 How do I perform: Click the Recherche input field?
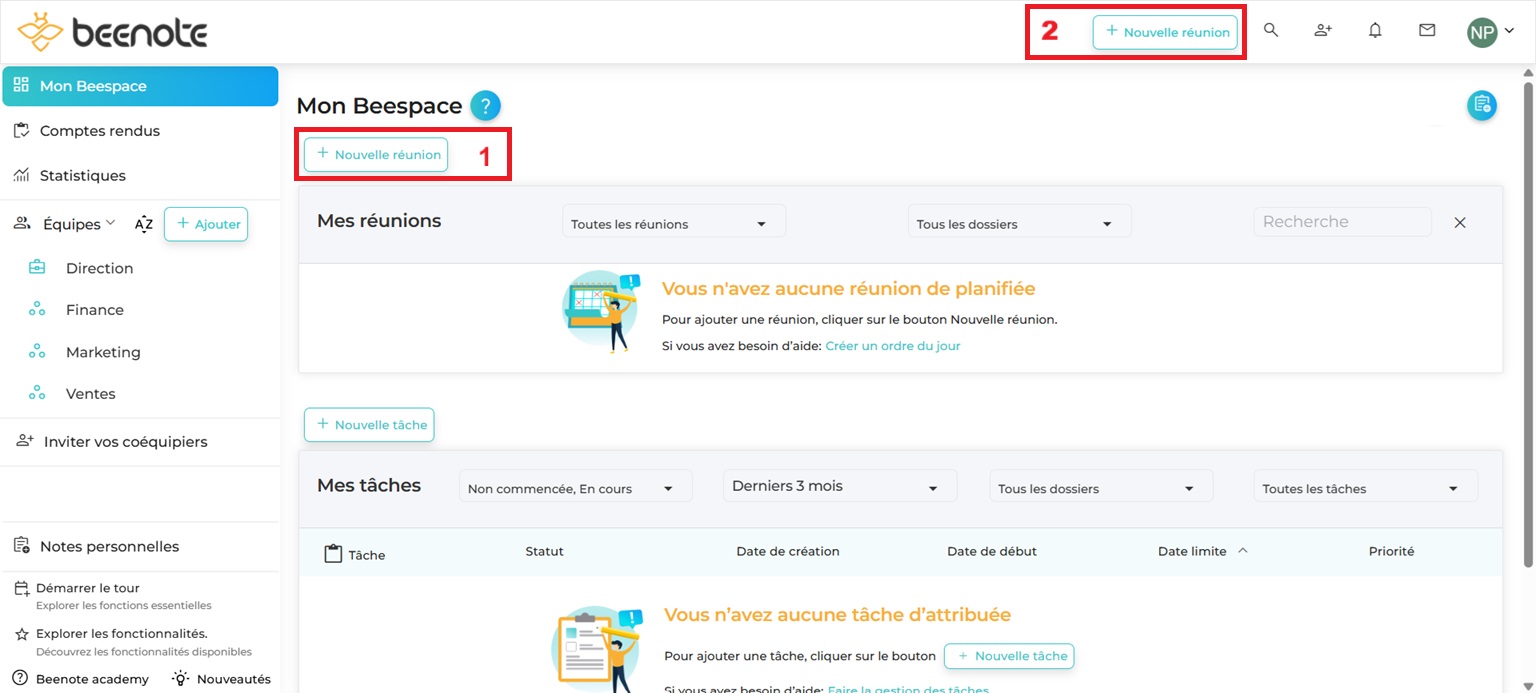1341,222
